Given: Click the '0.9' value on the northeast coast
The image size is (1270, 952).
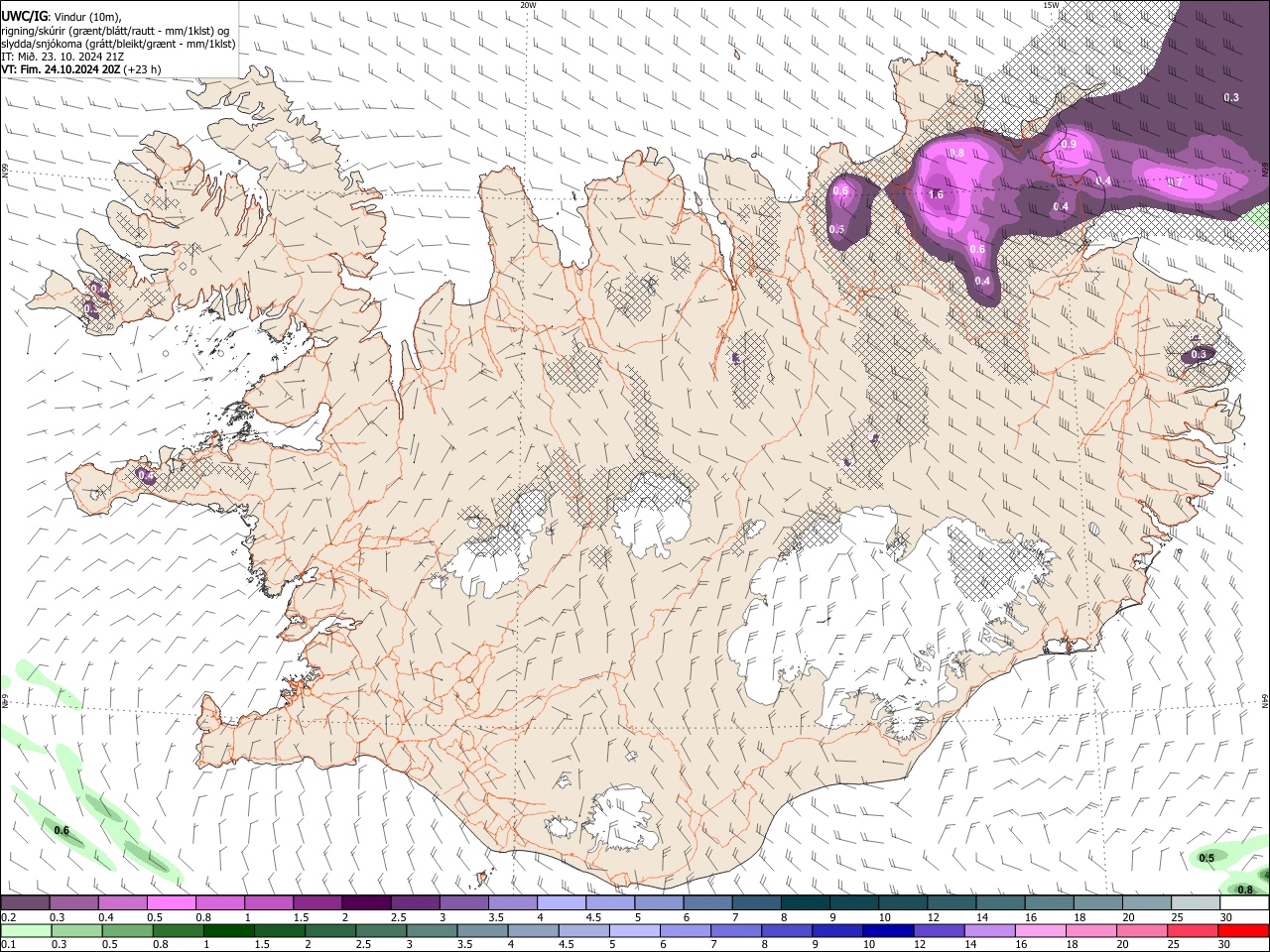Looking at the screenshot, I should tap(1069, 145).
